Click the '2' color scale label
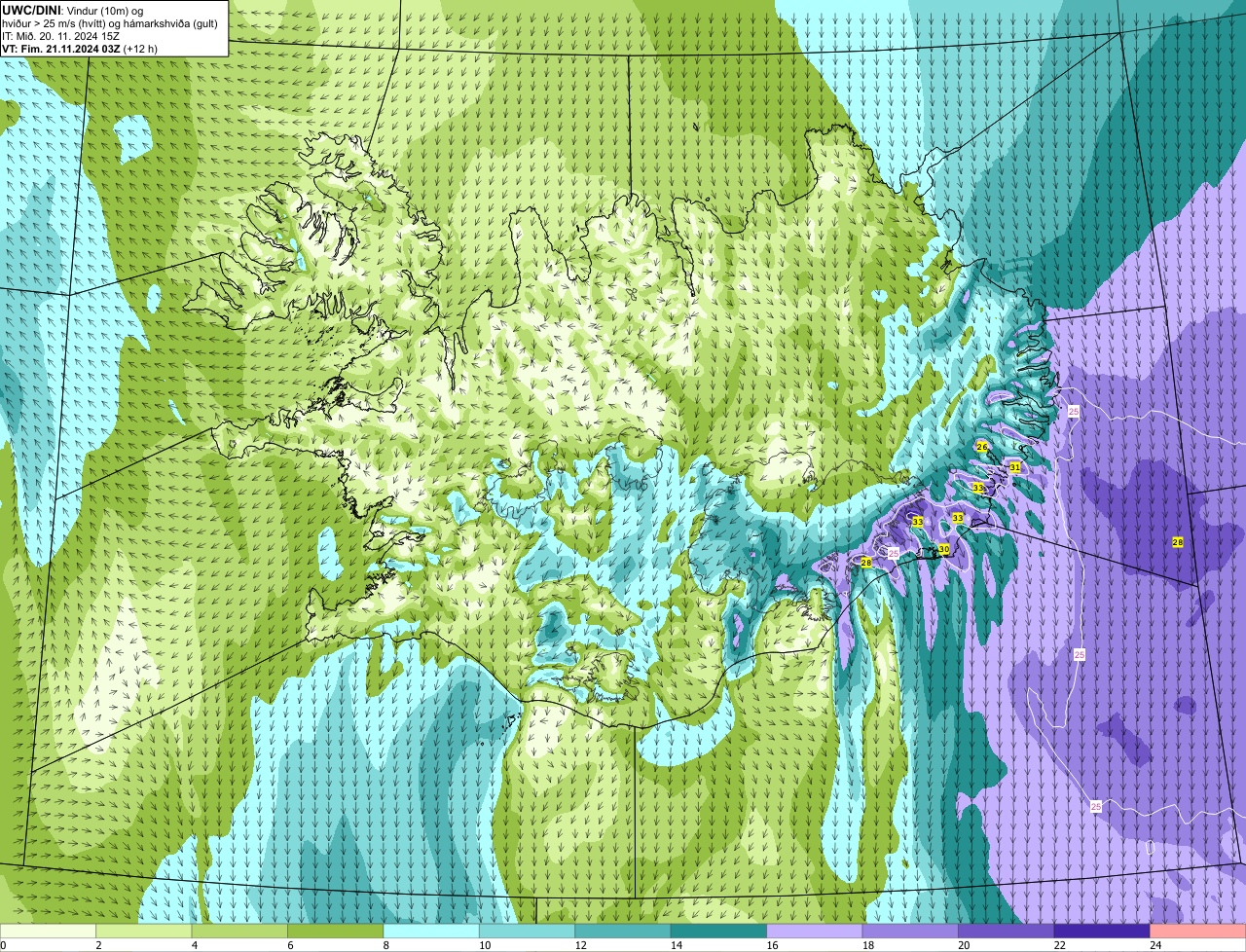This screenshot has height=952, width=1246. point(97,944)
